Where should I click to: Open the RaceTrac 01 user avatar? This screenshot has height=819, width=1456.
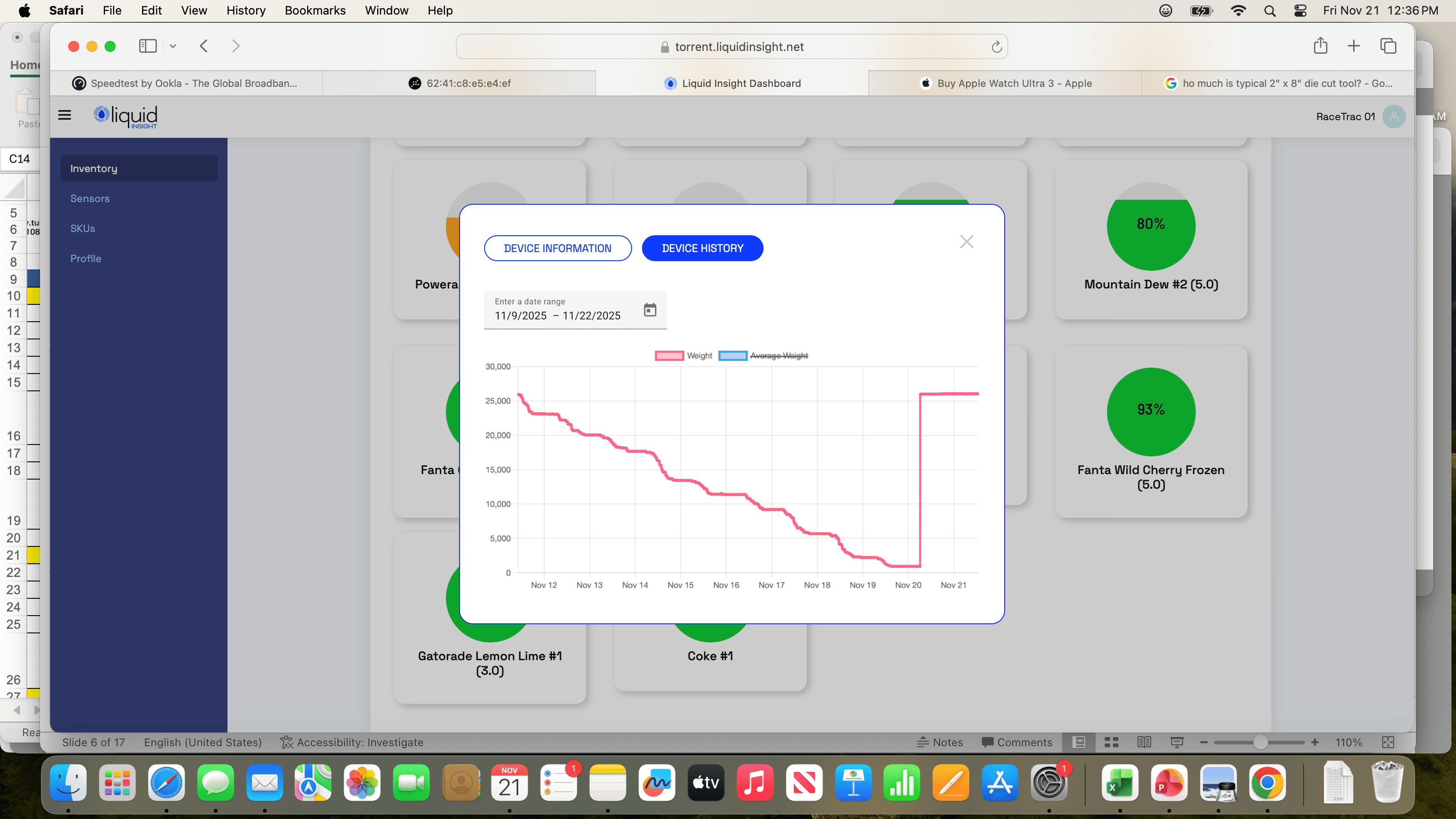pyautogui.click(x=1394, y=116)
